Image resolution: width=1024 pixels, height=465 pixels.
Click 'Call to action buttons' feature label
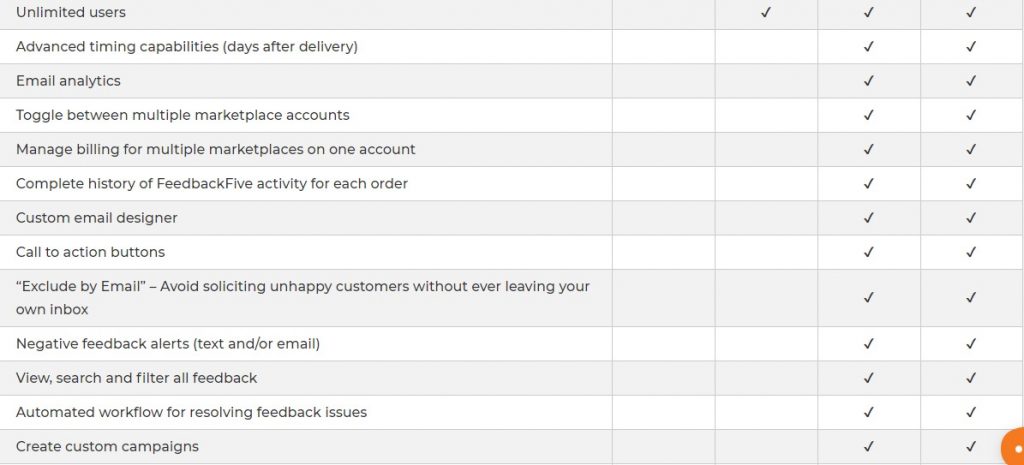click(x=90, y=252)
